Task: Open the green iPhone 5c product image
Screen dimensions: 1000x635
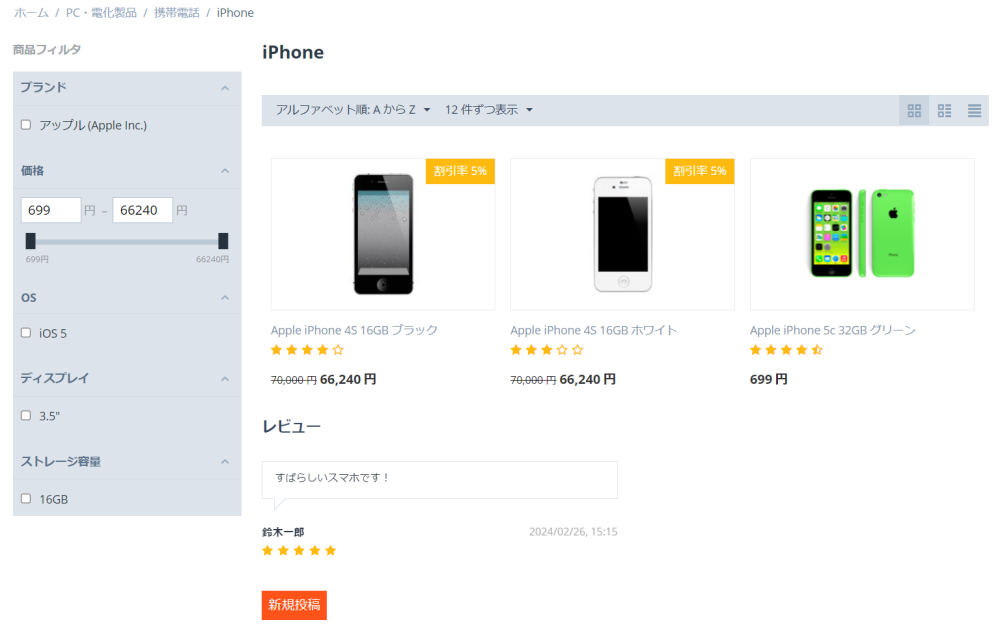Action: pos(862,234)
